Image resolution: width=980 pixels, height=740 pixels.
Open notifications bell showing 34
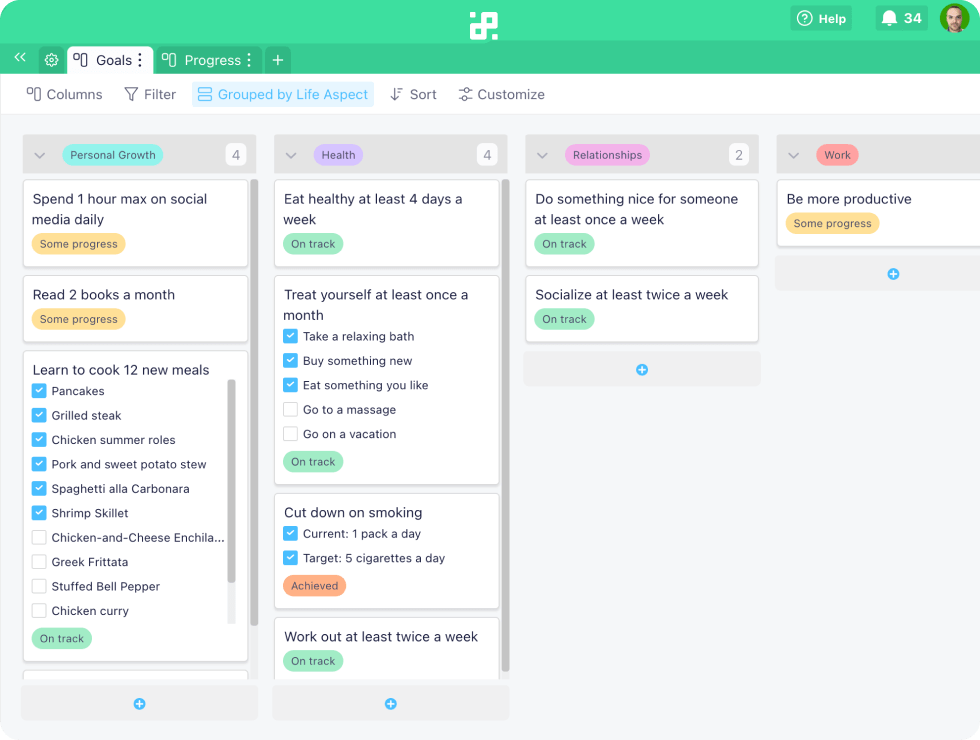tap(901, 19)
